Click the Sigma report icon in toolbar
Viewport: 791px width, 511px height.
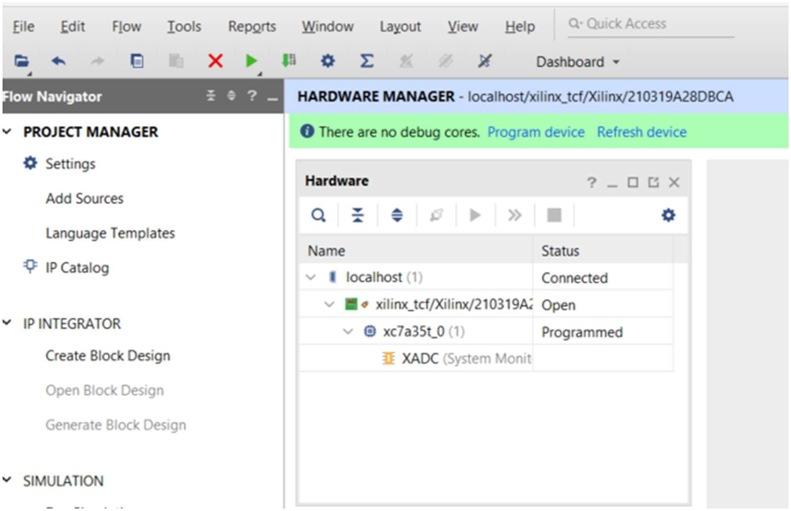[367, 61]
